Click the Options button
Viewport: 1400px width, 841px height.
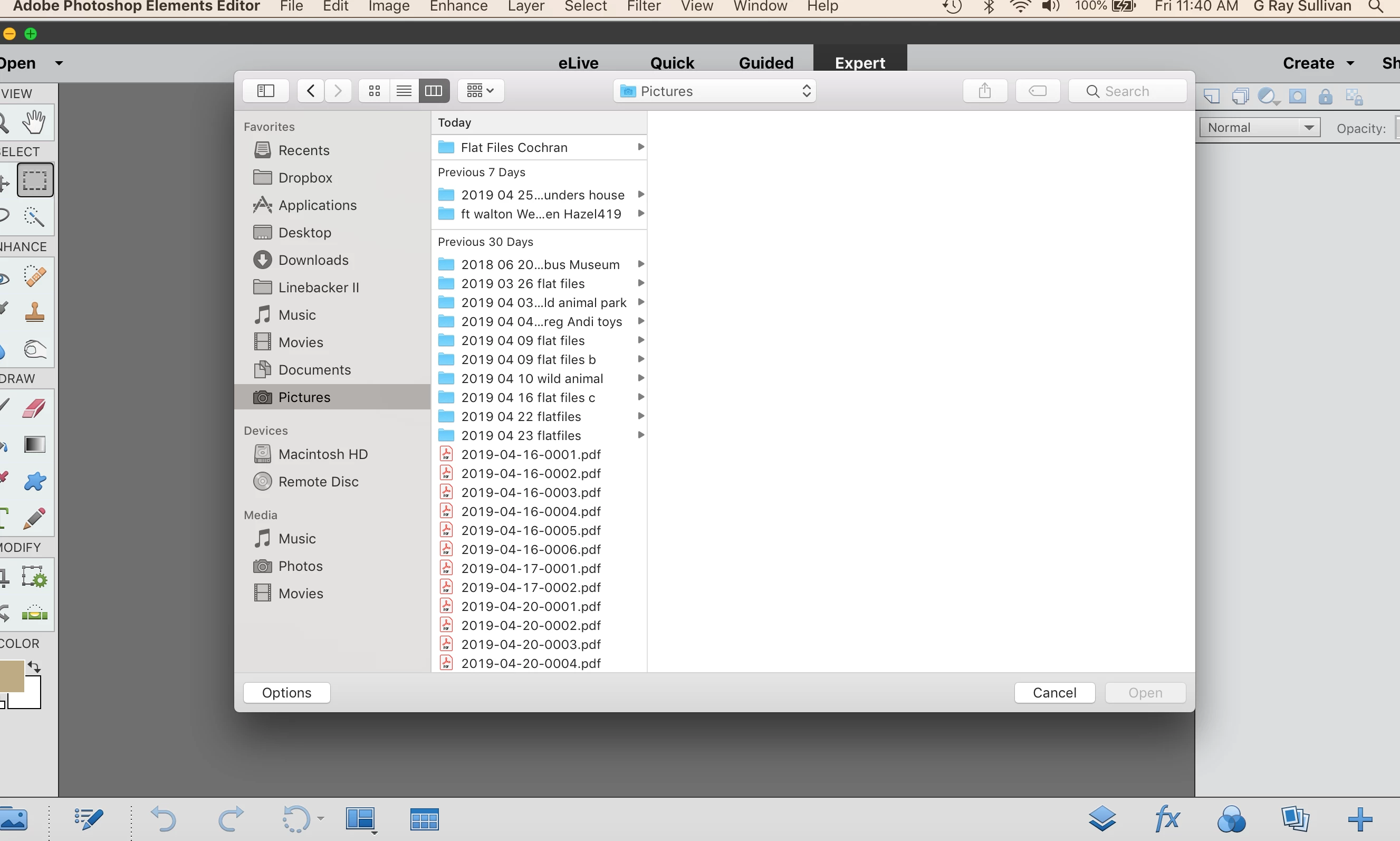pyautogui.click(x=286, y=693)
